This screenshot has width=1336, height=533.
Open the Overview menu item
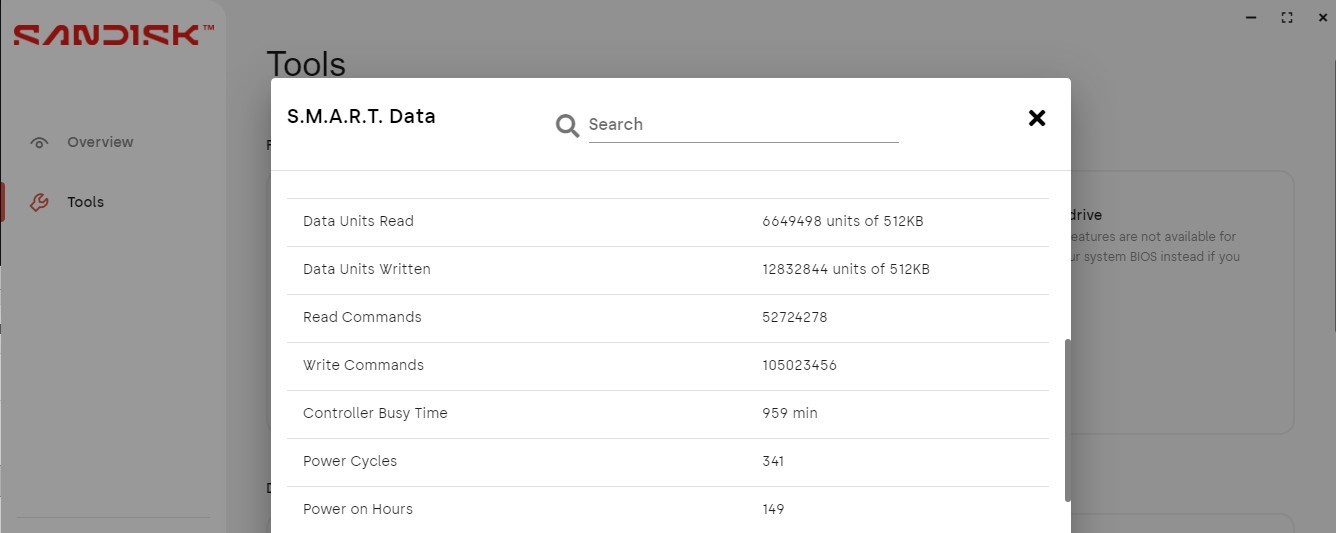[x=100, y=142]
